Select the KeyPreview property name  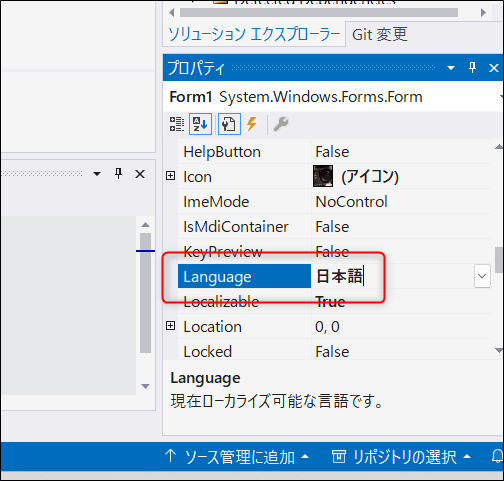pos(223,252)
